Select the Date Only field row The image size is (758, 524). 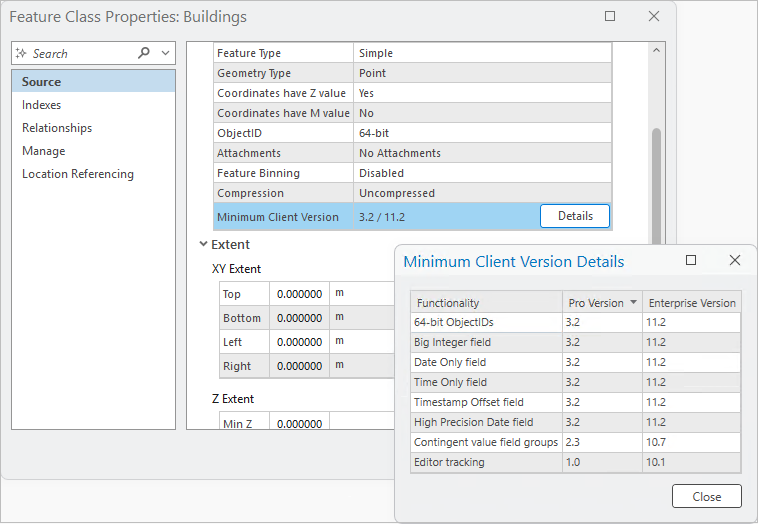click(575, 362)
